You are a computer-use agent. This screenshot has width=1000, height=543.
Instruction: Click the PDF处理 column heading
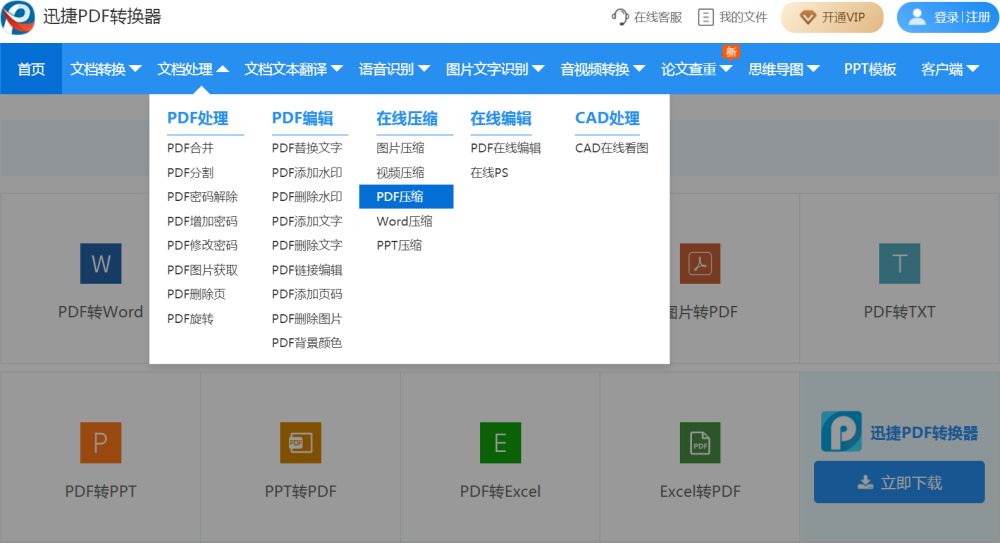tap(198, 118)
